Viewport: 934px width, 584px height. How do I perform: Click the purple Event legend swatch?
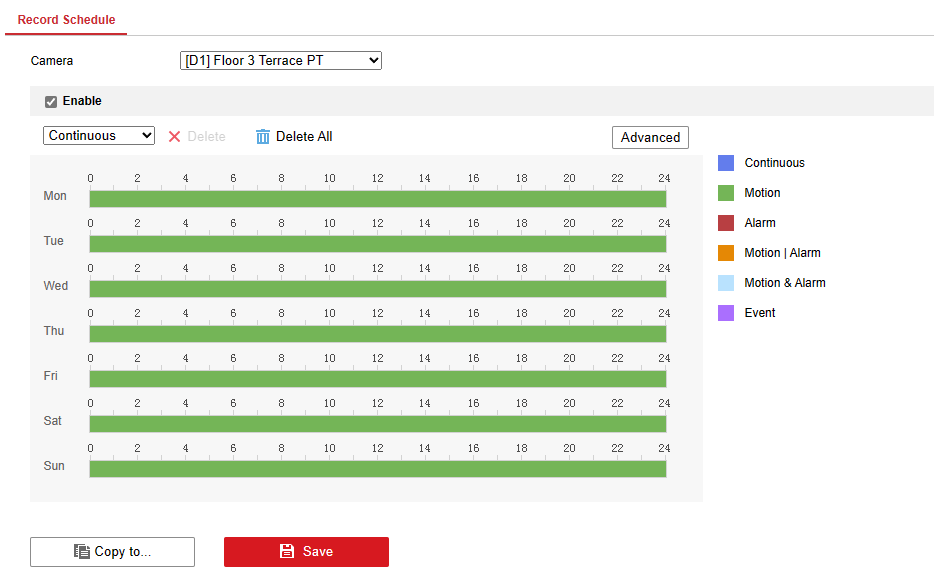click(726, 313)
